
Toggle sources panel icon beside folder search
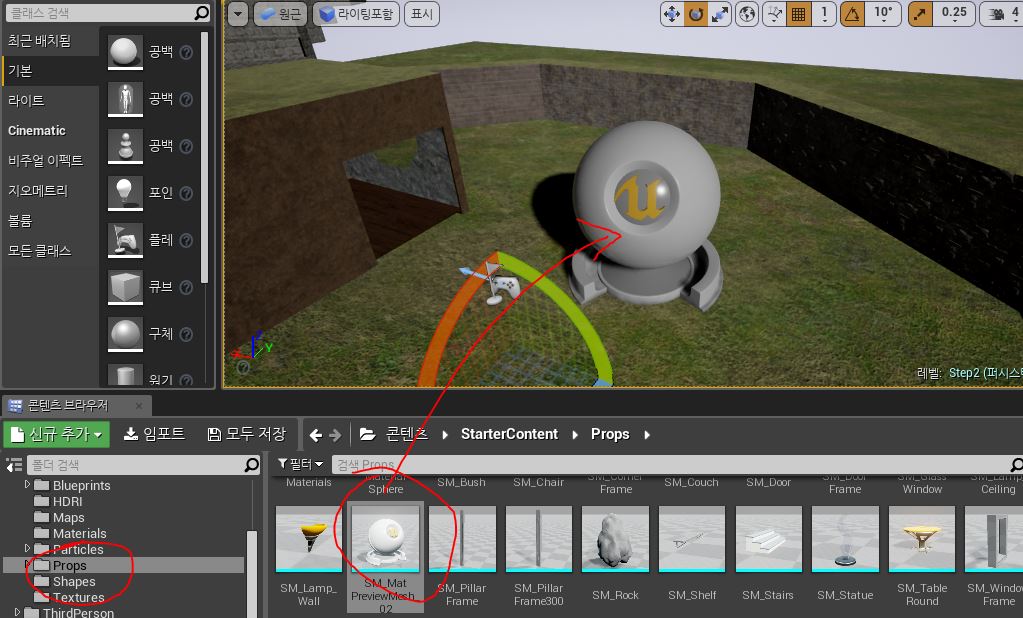pyautogui.click(x=14, y=465)
